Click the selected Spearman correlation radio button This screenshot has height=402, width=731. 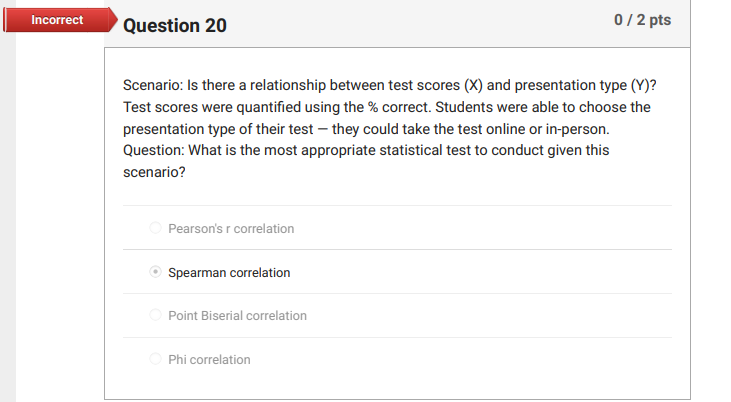click(x=155, y=272)
